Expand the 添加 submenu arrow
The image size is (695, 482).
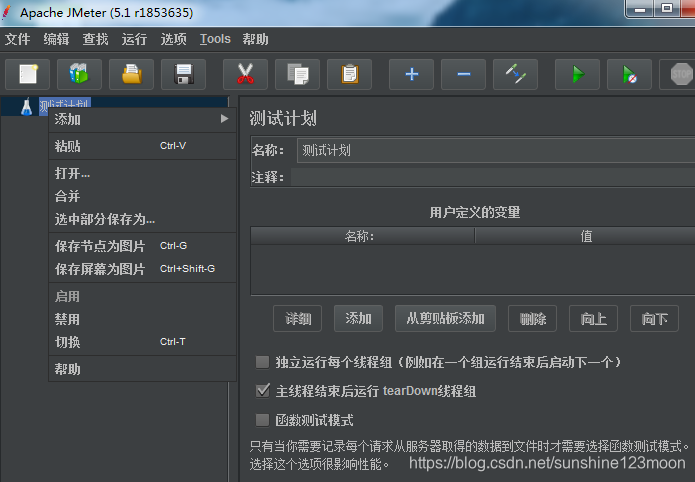224,119
